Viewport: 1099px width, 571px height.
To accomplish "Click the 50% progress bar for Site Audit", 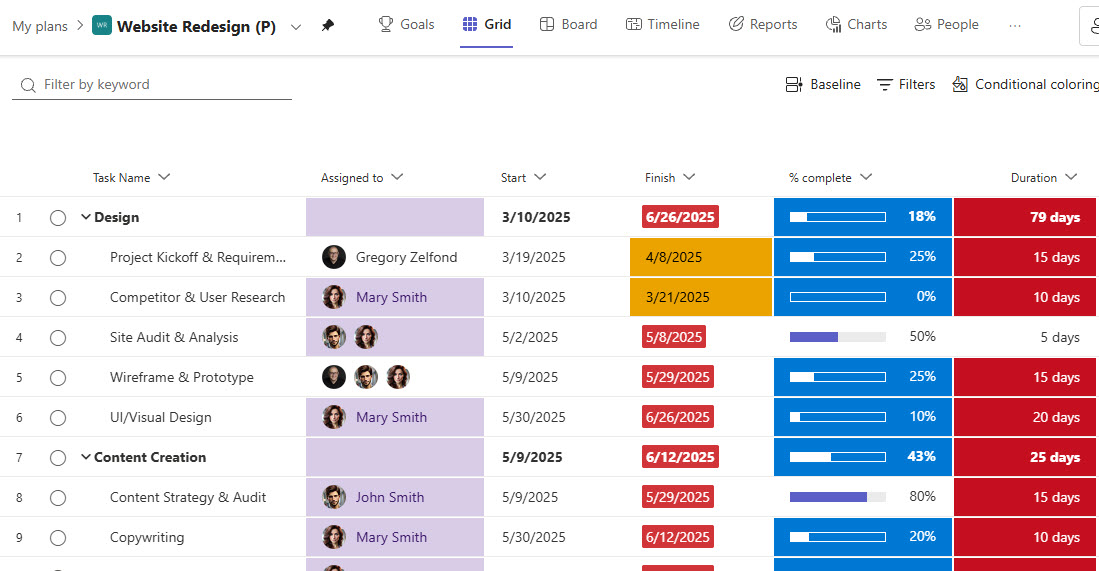I will (838, 337).
